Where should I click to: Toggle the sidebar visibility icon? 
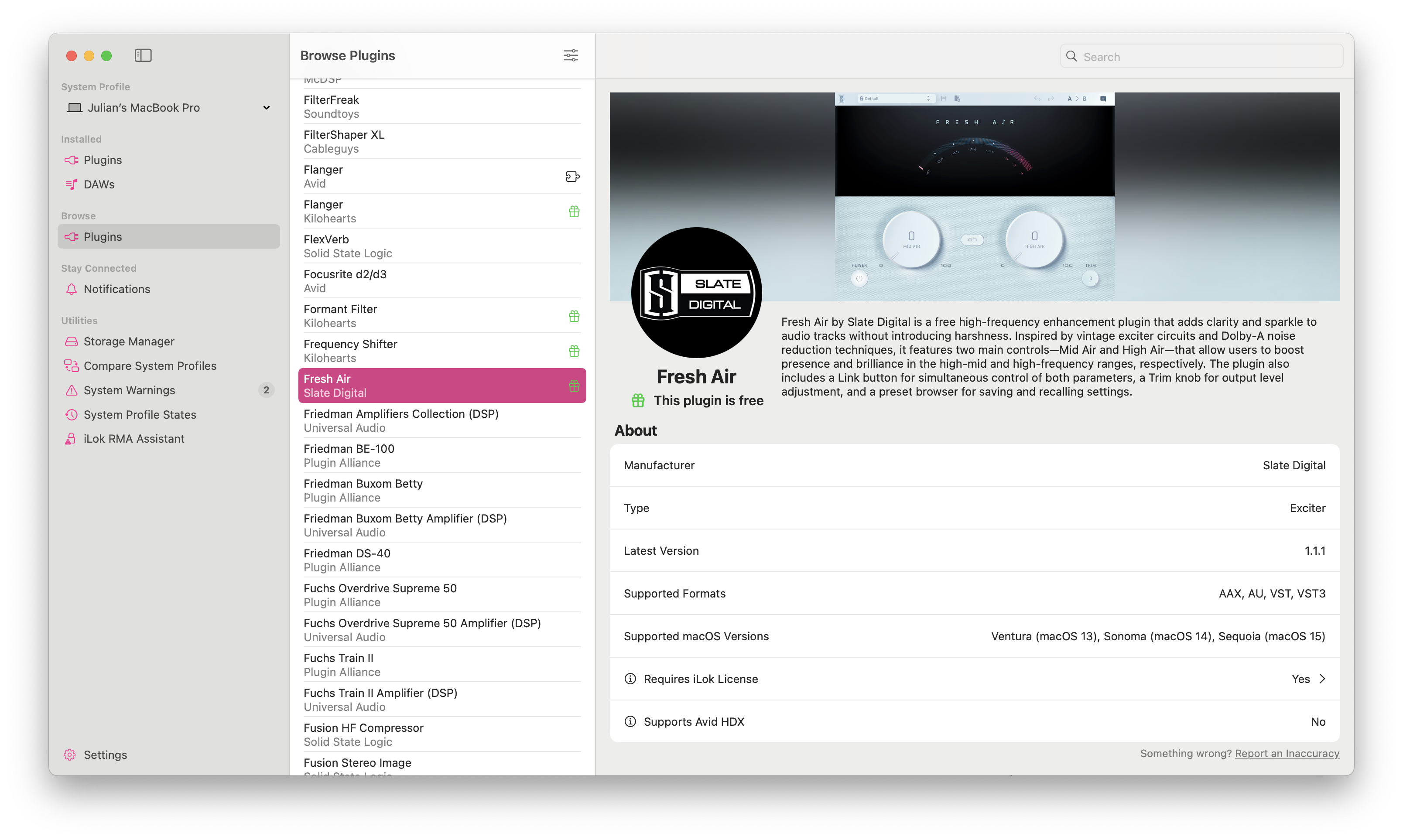coord(143,55)
